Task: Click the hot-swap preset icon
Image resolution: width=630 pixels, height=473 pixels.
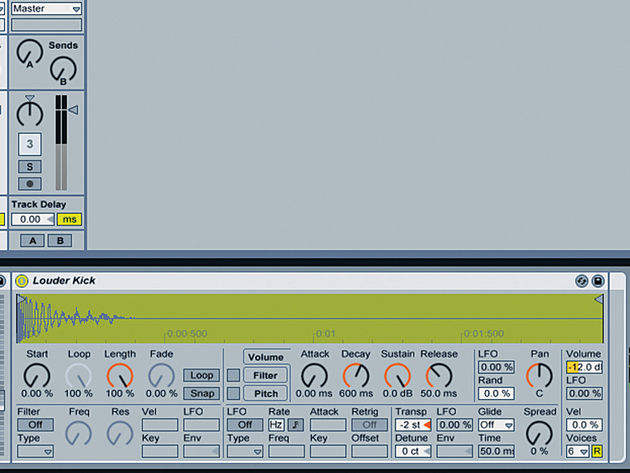Action: [x=581, y=281]
